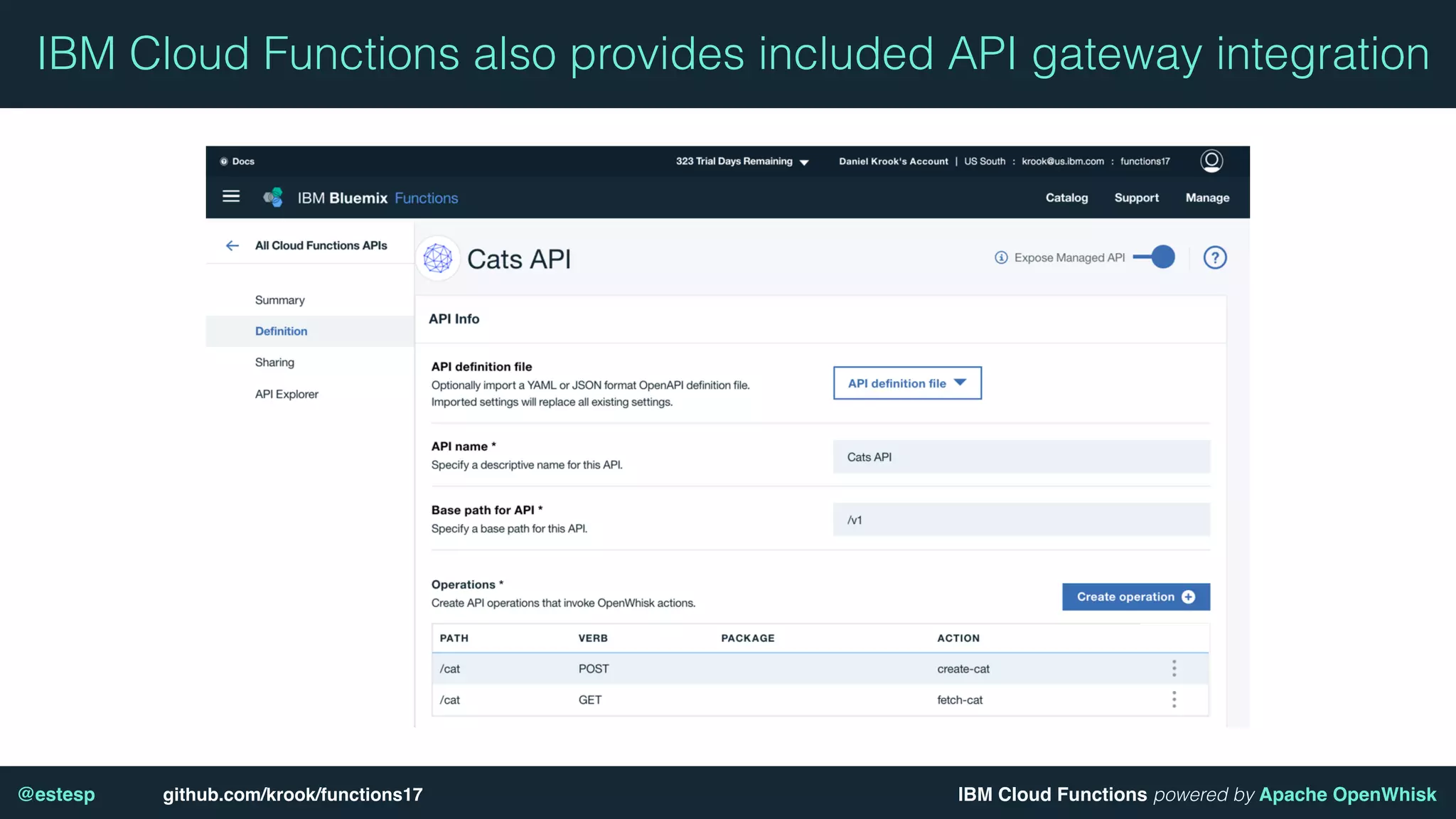Open the Catalog menu
Viewport: 1456px width, 819px height.
(1066, 198)
